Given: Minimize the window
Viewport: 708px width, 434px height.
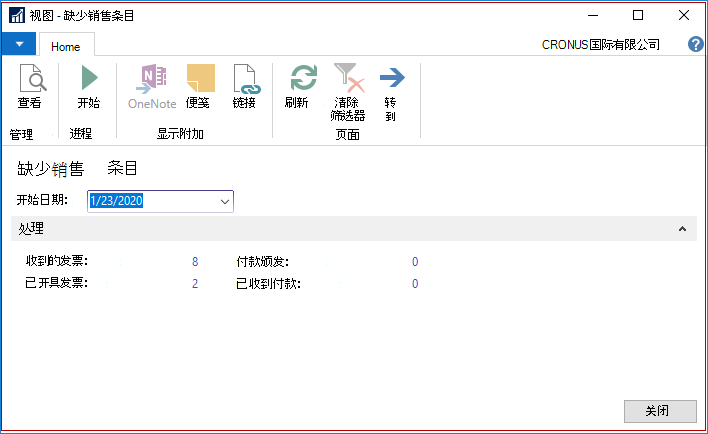Looking at the screenshot, I should point(593,15).
